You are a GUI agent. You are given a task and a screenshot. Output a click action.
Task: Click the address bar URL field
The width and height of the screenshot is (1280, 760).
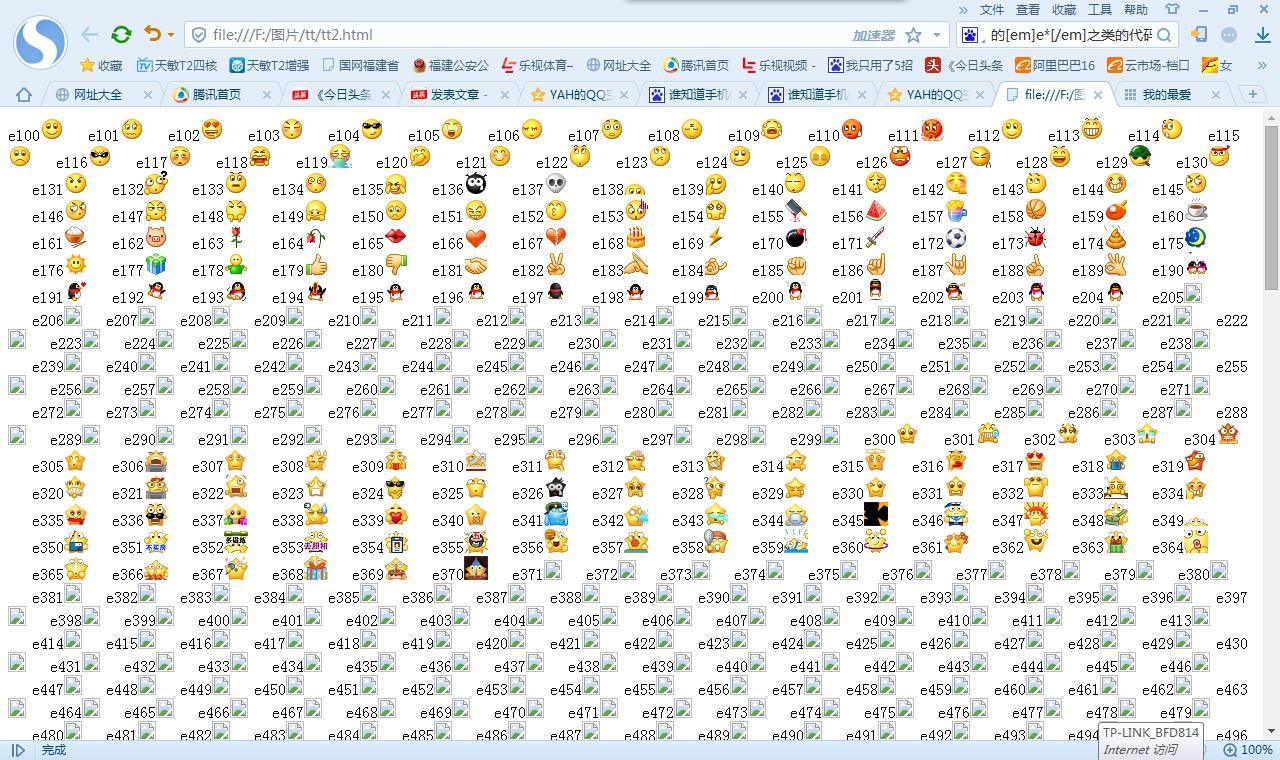(520, 35)
